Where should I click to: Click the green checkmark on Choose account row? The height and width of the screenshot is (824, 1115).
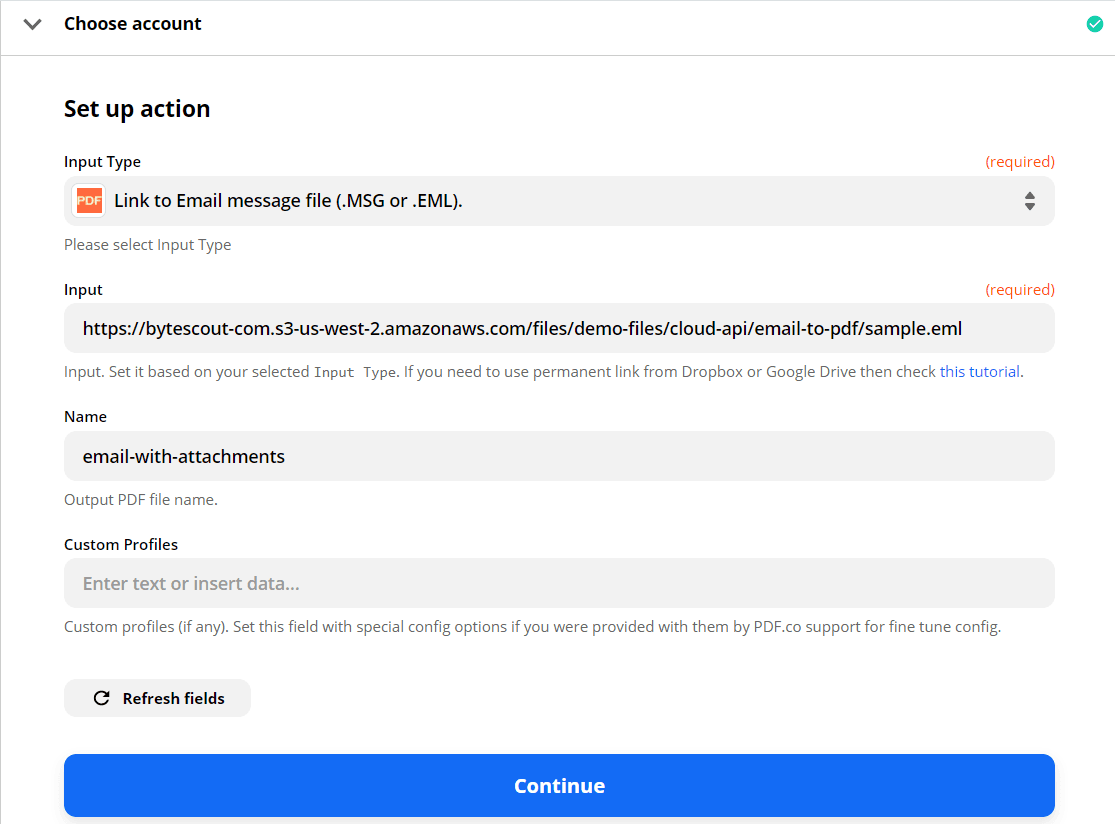point(1094,22)
